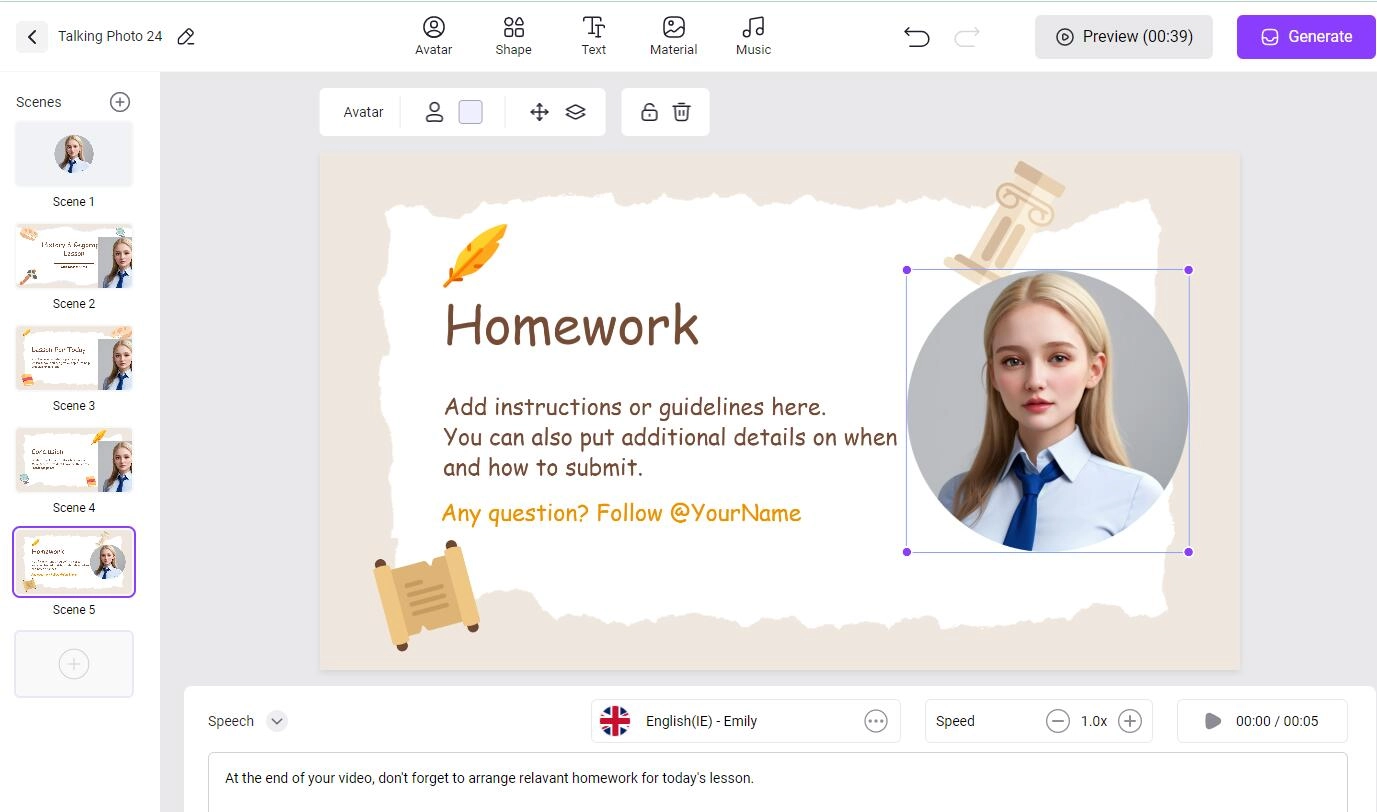The width and height of the screenshot is (1377, 812).
Task: Preview the video
Action: click(1123, 36)
